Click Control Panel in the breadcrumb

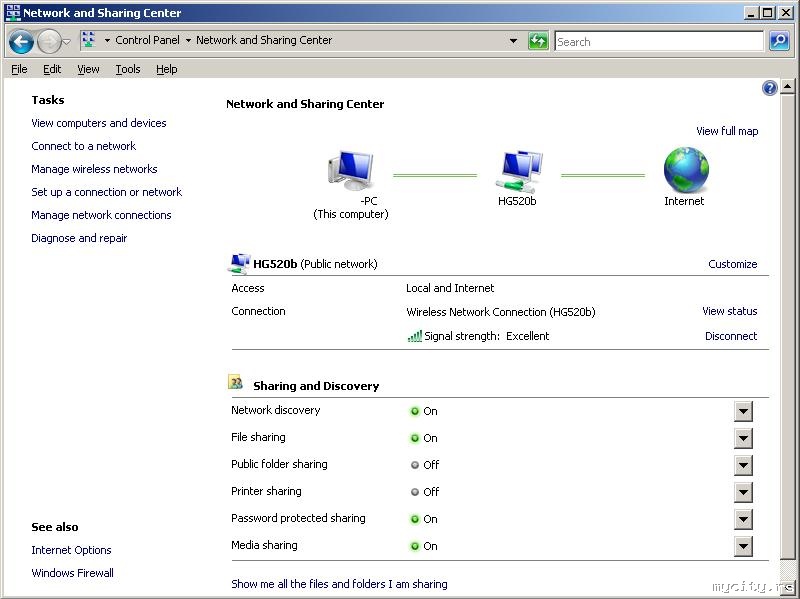pos(147,40)
